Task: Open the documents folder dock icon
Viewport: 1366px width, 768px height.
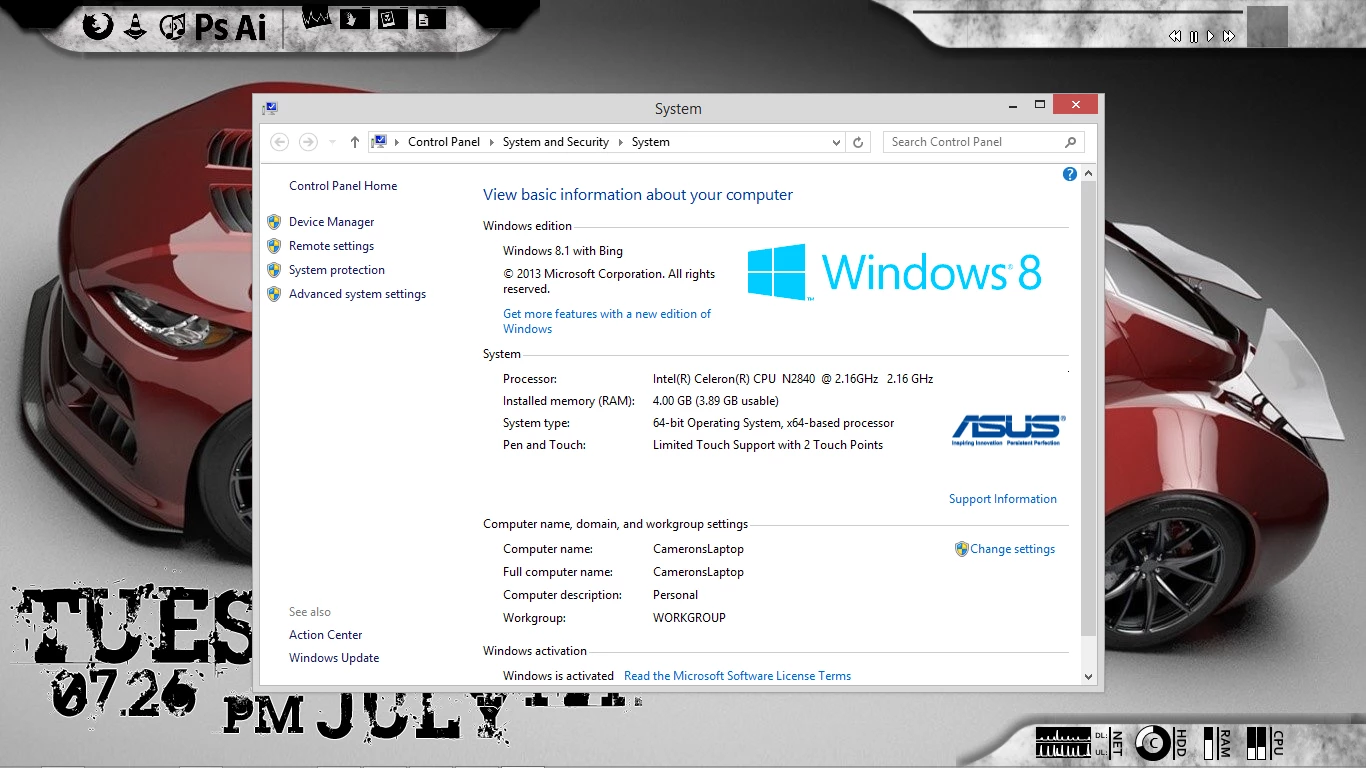Action: tap(430, 18)
